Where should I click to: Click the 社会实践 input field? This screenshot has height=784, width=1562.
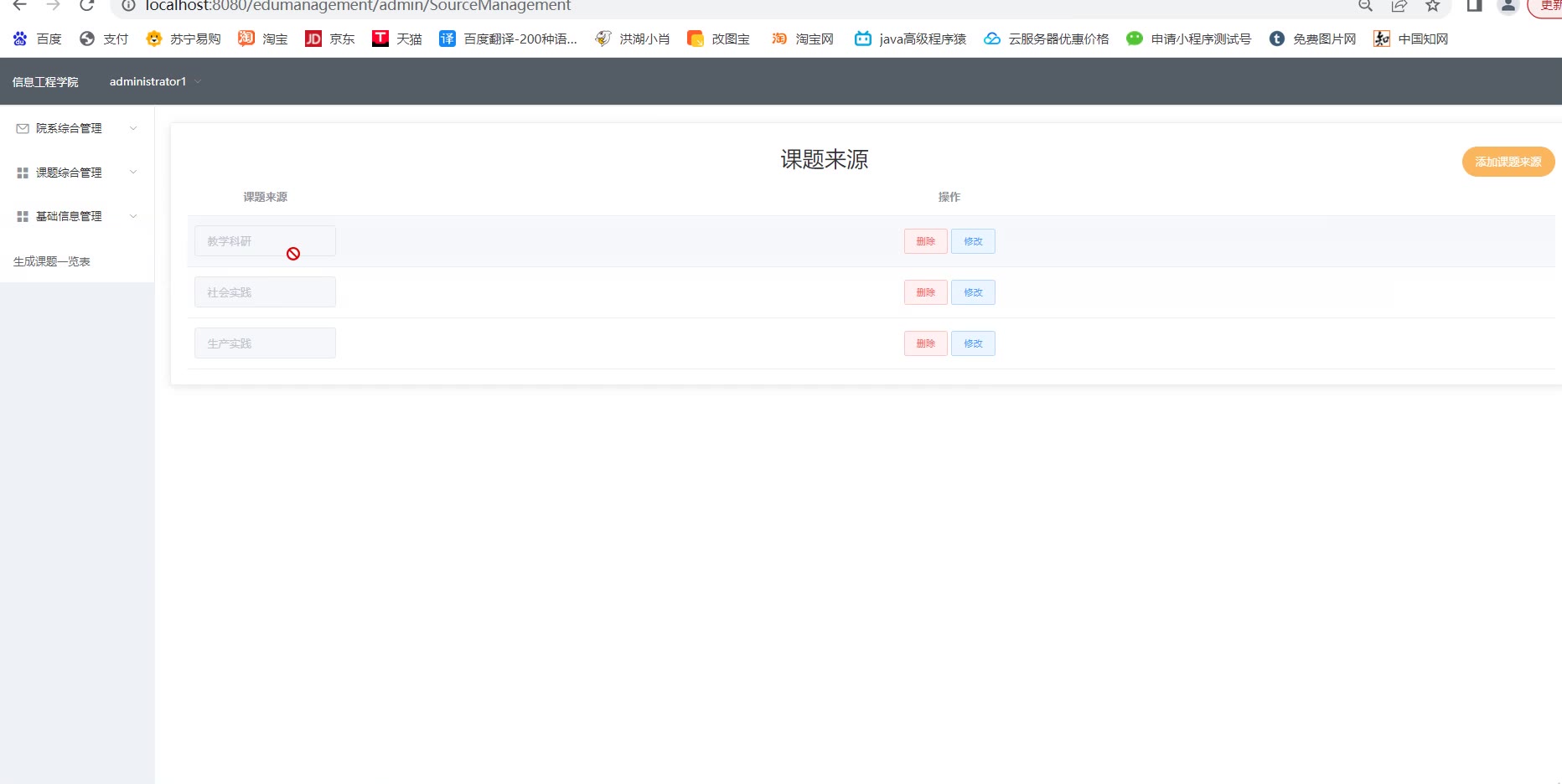click(265, 292)
